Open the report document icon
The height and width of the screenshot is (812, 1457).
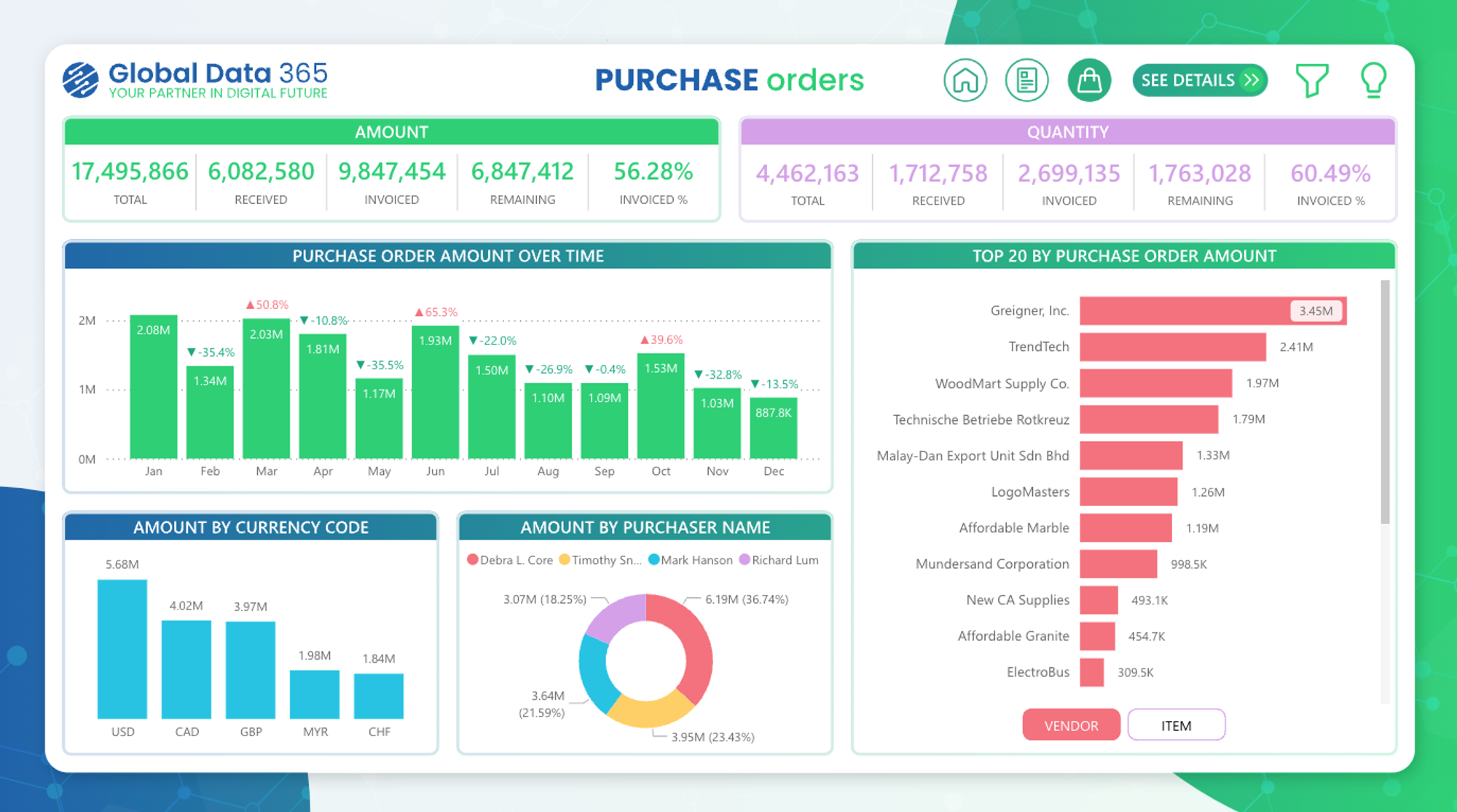1026,80
